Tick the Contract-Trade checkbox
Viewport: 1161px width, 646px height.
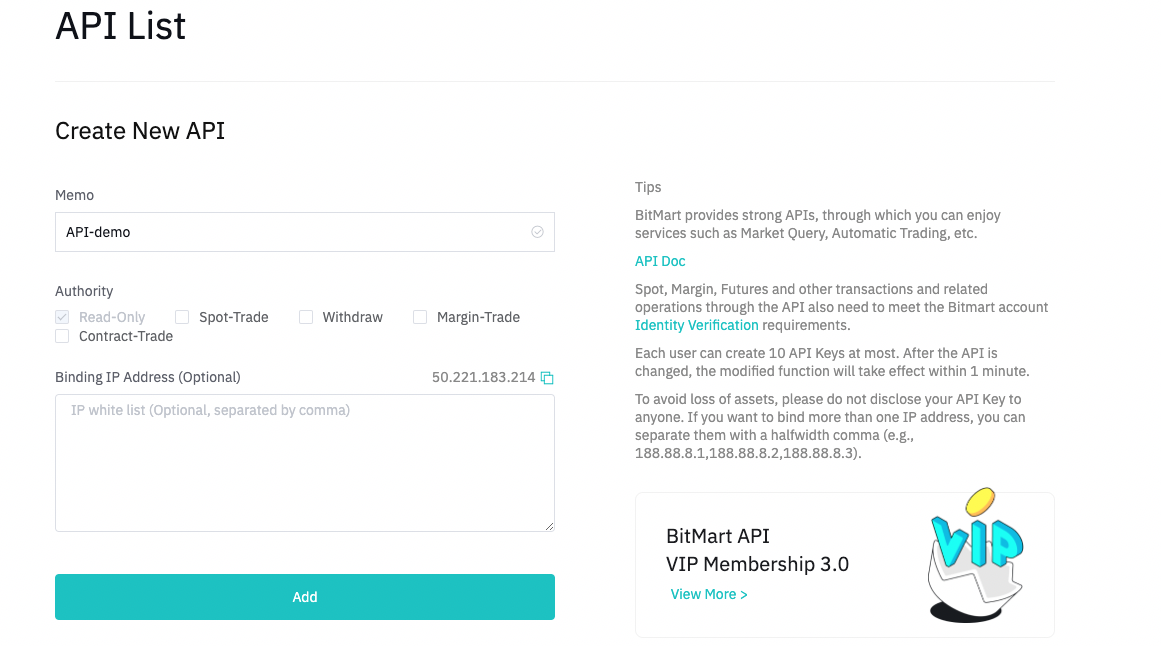pyautogui.click(x=62, y=336)
